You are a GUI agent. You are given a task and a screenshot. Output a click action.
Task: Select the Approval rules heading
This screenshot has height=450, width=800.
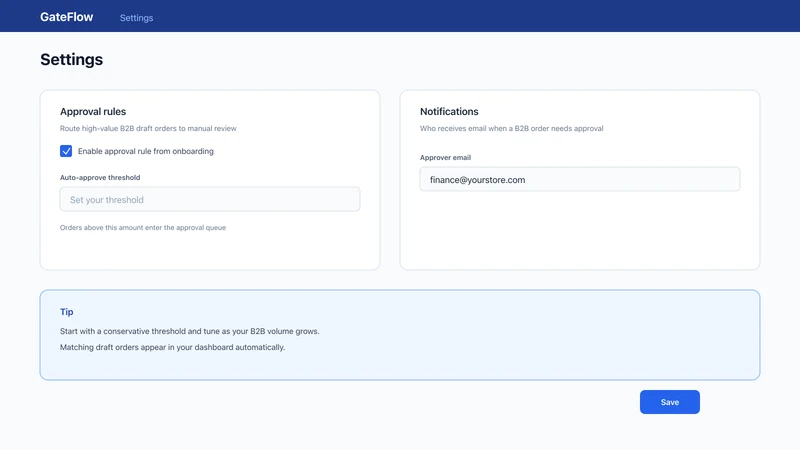93,112
